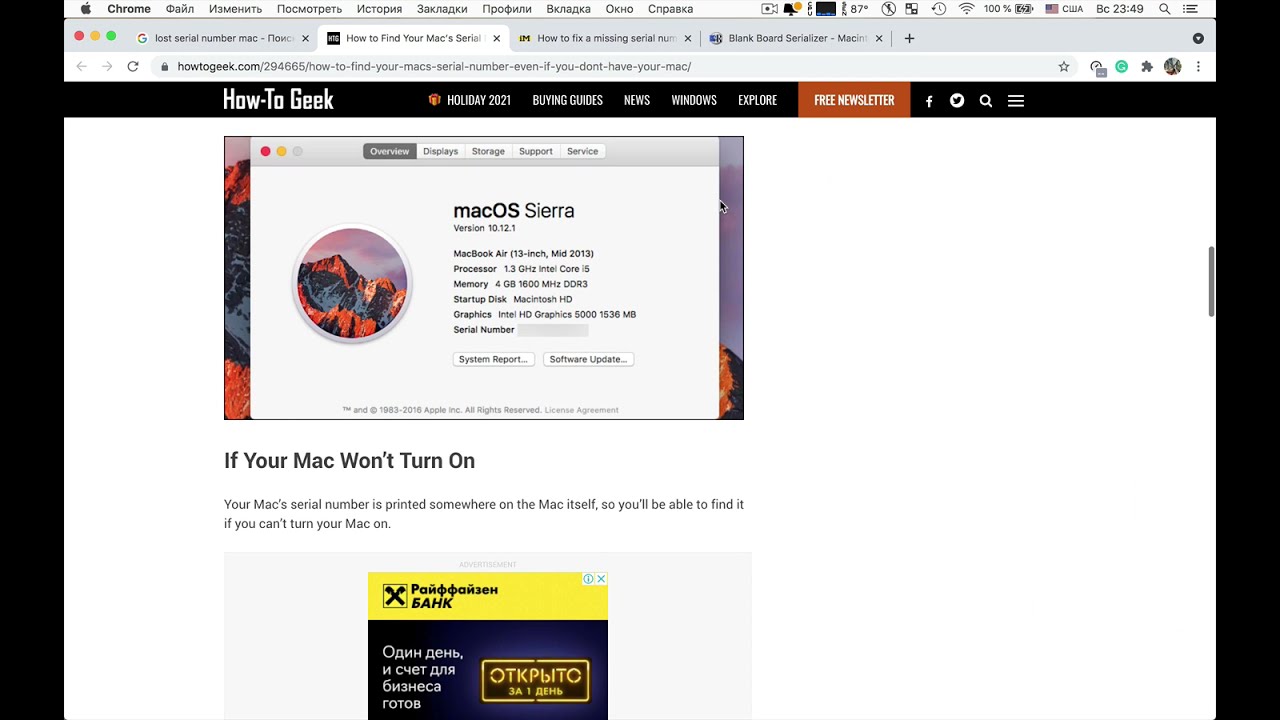Open the Buying Guides nav link
The height and width of the screenshot is (720, 1280).
(x=567, y=100)
